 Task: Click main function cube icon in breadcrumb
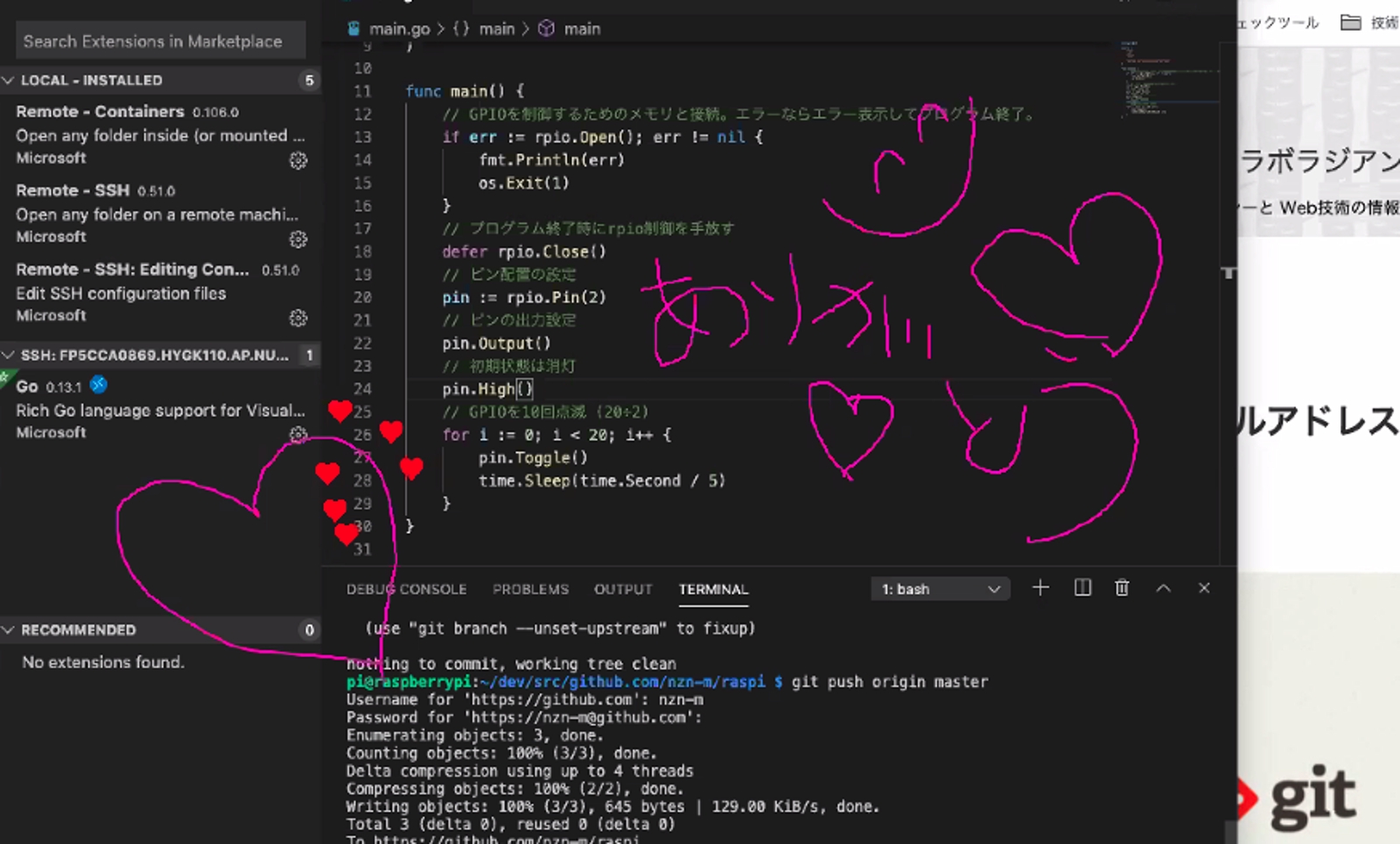click(x=546, y=28)
